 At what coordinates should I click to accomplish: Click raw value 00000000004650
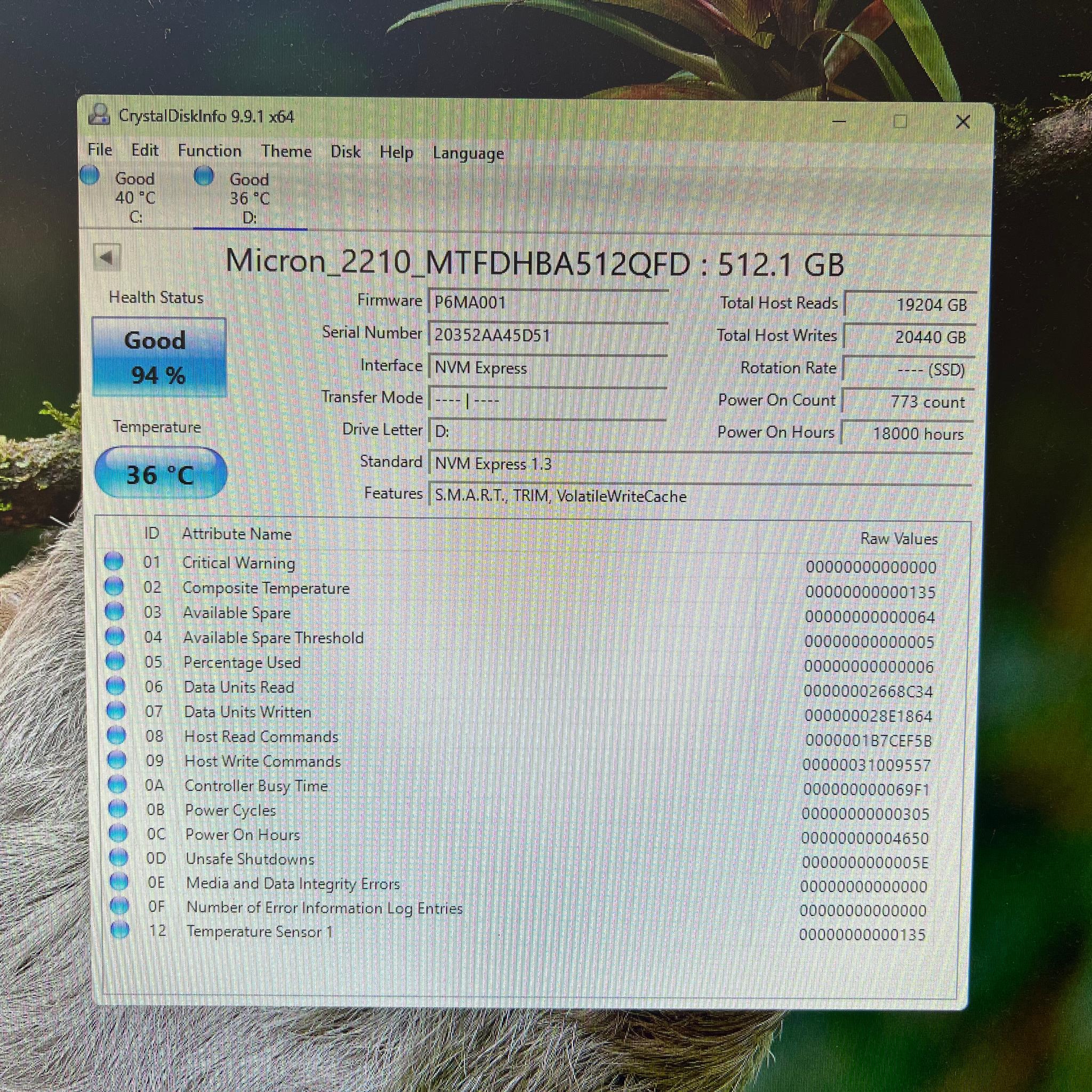[865, 838]
